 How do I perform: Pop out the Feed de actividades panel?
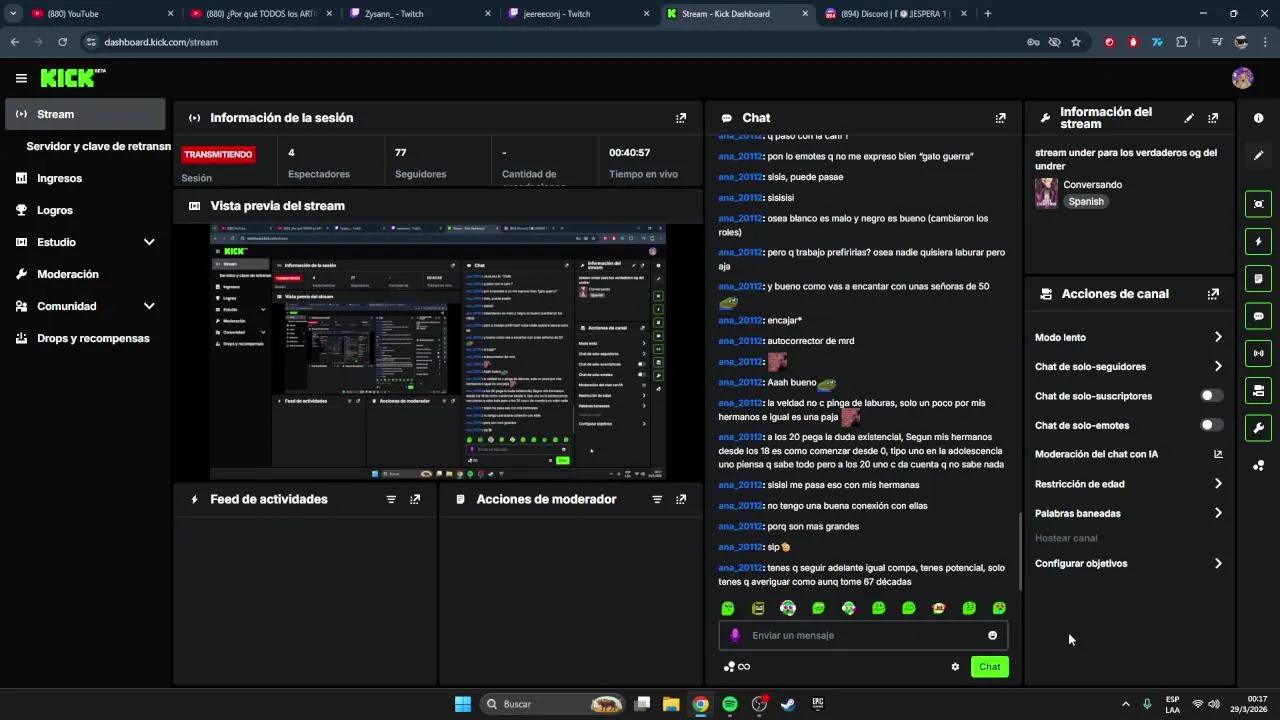[x=415, y=499]
